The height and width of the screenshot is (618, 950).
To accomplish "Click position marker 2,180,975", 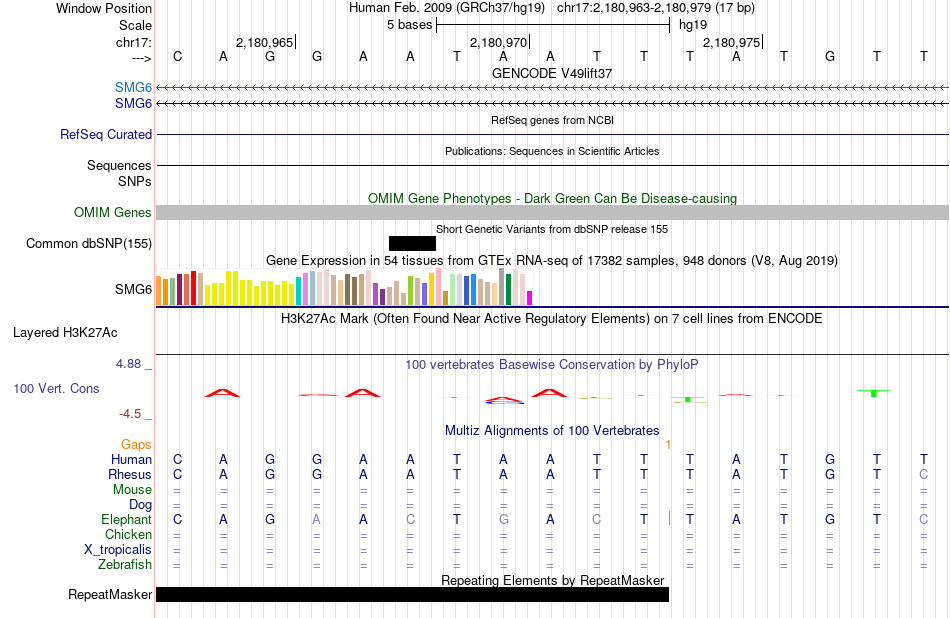I will point(731,42).
